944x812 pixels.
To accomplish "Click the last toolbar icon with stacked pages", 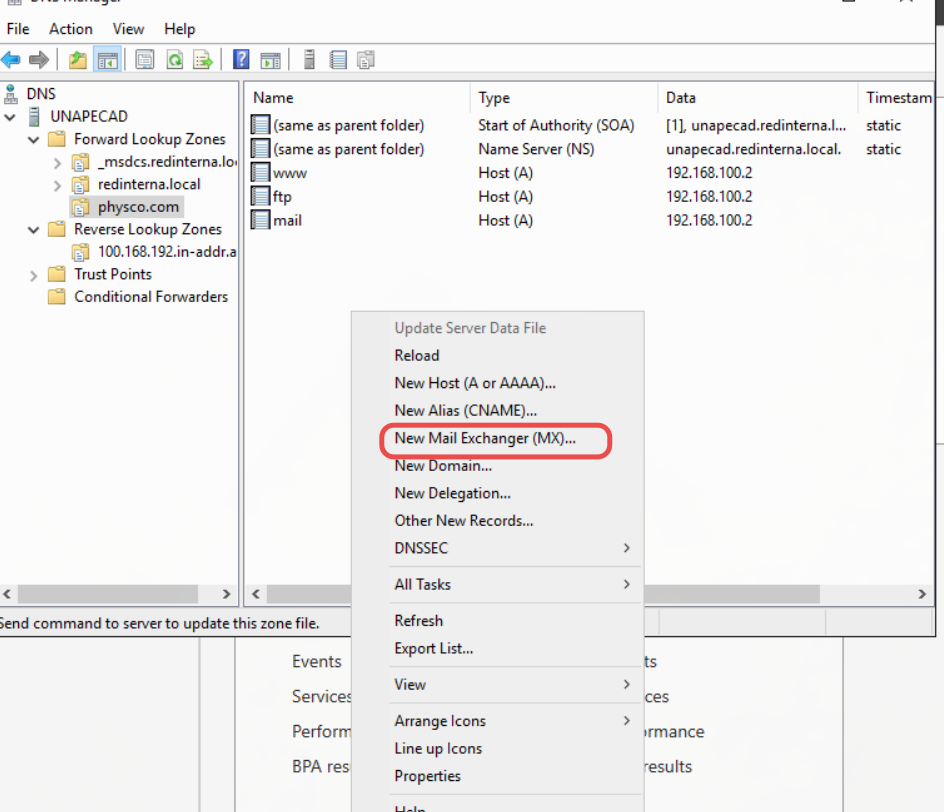I will pos(366,60).
